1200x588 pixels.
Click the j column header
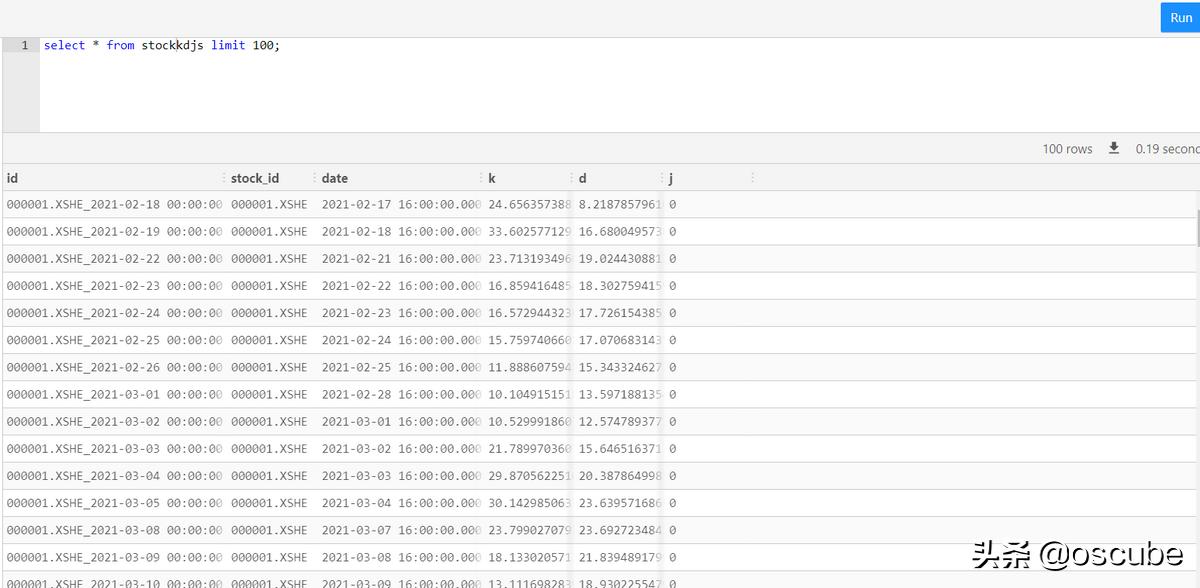pos(671,178)
